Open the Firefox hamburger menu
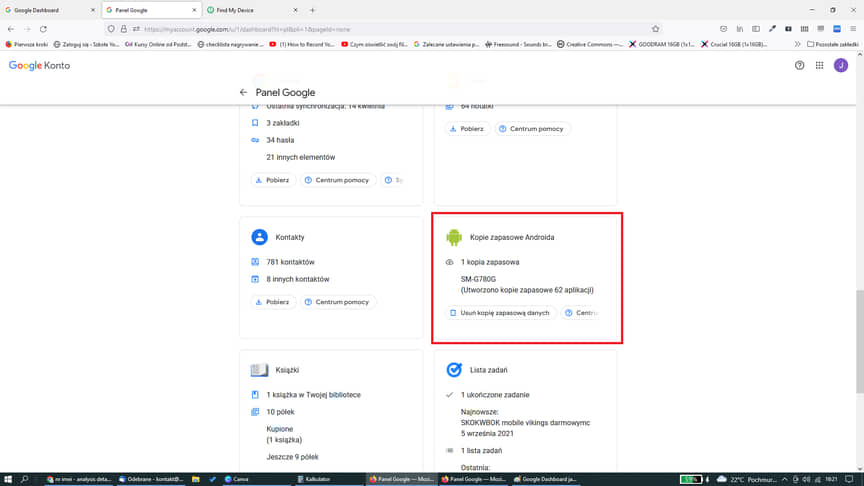The image size is (864, 486). click(852, 29)
